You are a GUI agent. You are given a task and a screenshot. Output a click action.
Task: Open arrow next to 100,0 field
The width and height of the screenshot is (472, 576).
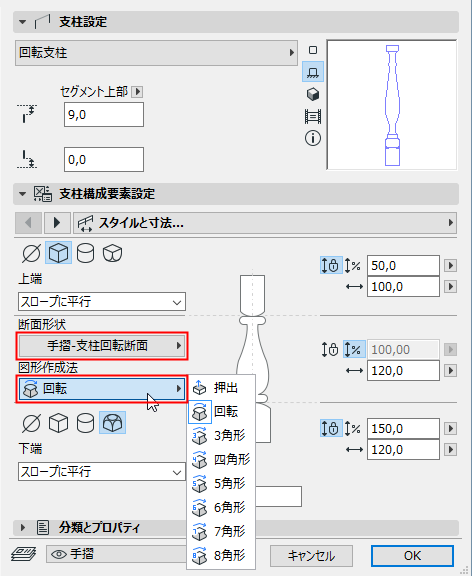[x=451, y=286]
